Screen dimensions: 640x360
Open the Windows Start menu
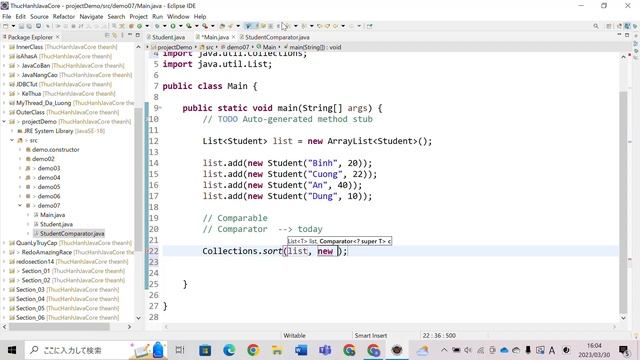[11, 350]
